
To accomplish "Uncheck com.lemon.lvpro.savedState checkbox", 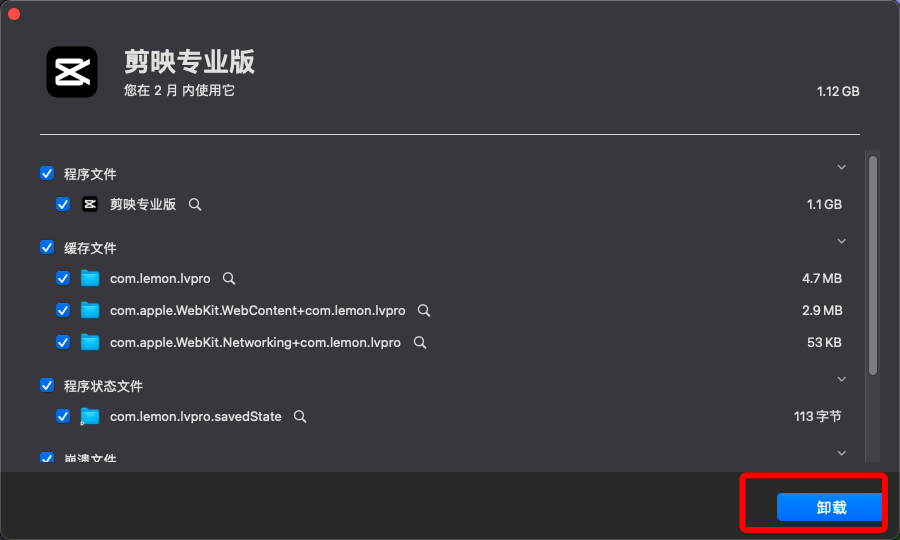I will coord(63,417).
